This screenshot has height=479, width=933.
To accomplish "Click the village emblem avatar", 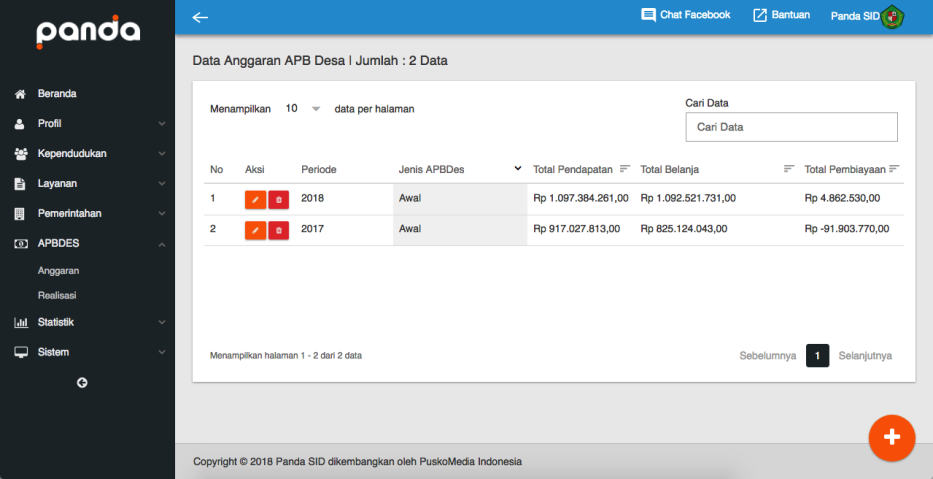I will (x=893, y=16).
